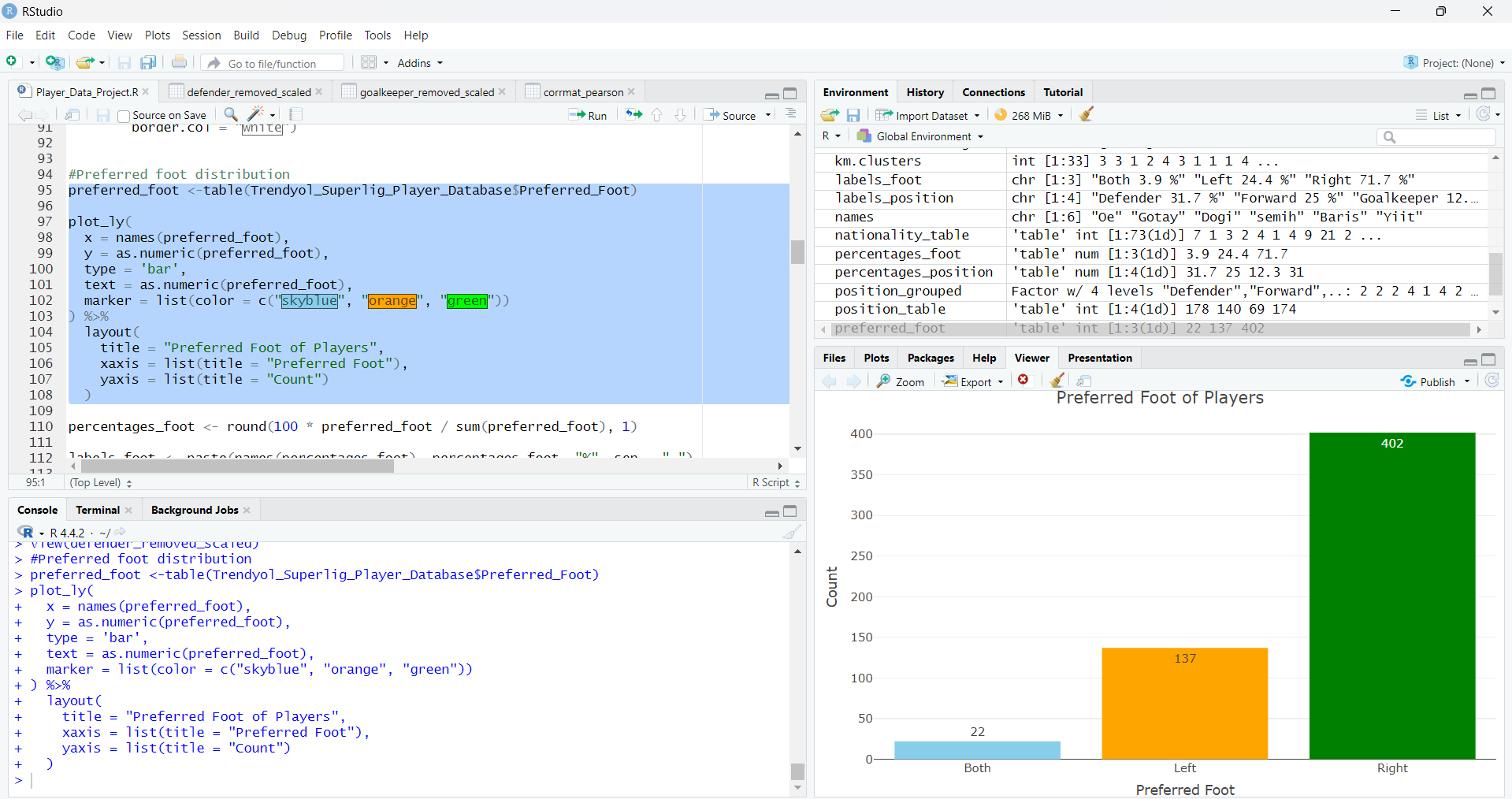Clear environment objects with broom icon
Viewport: 1512px width, 799px height.
pyautogui.click(x=1087, y=114)
